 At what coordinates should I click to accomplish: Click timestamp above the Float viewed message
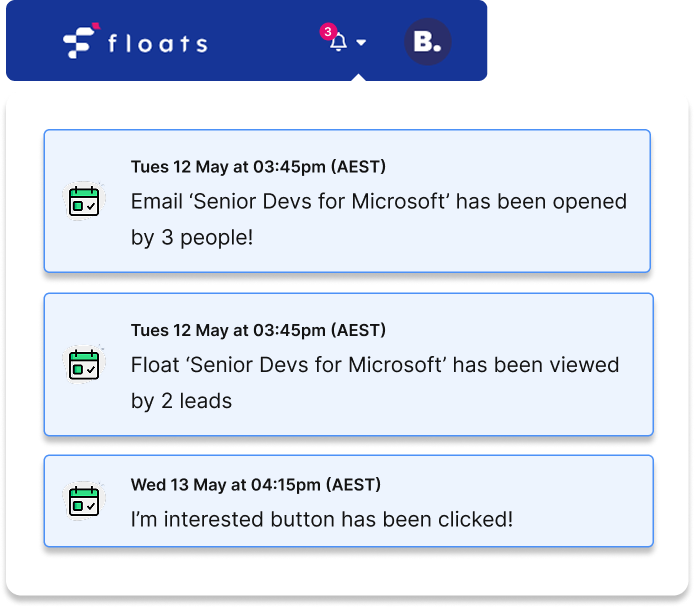[x=258, y=330]
